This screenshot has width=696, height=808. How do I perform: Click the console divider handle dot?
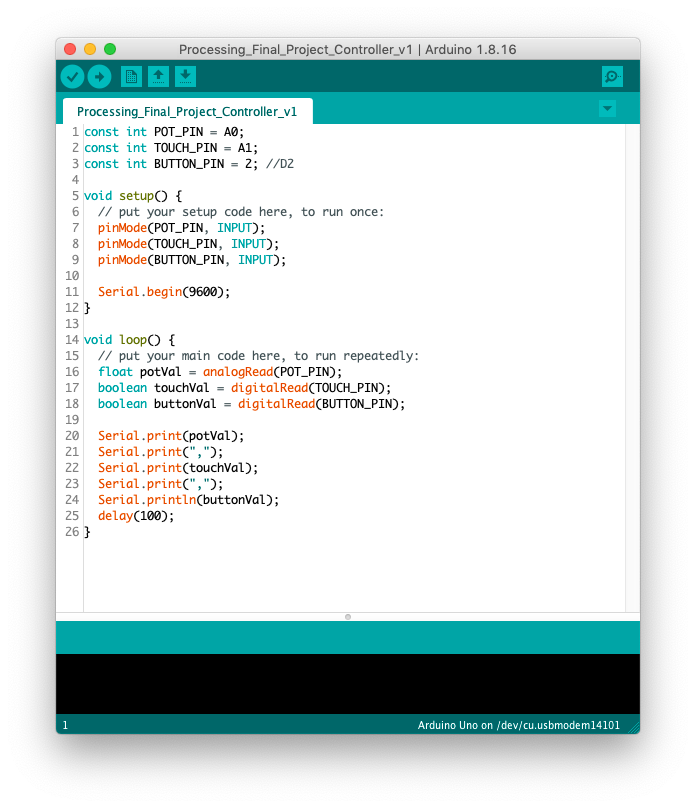pyautogui.click(x=348, y=617)
